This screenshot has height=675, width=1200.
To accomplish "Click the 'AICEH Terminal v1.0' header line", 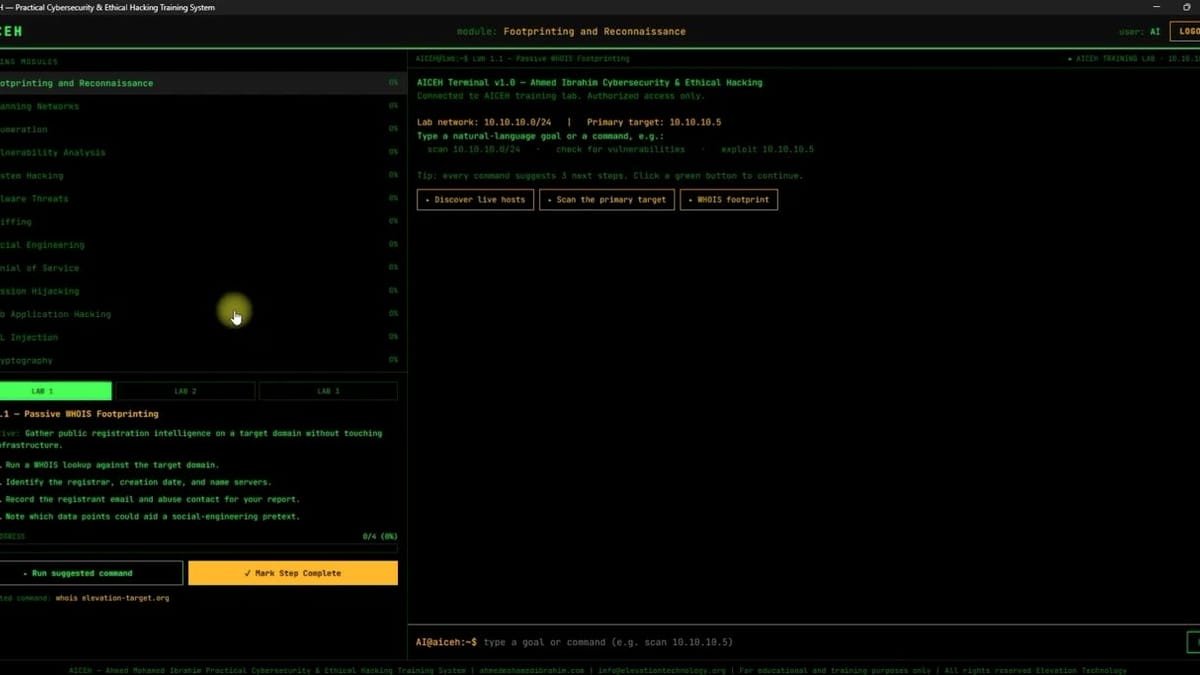I will click(x=589, y=83).
